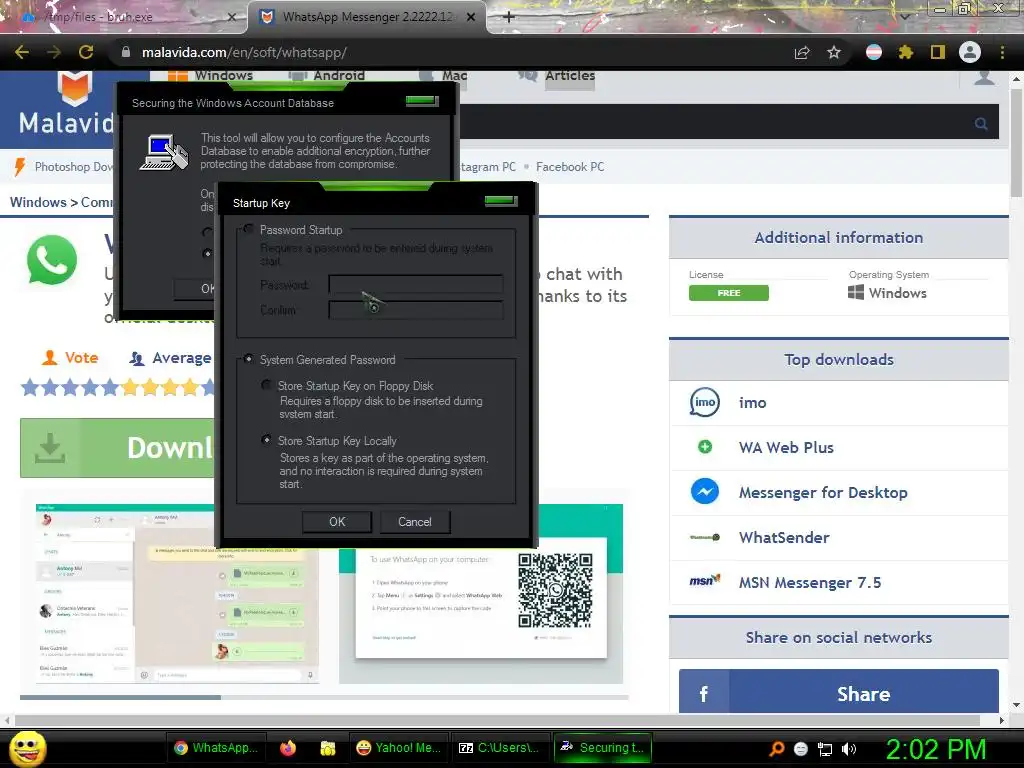Go back in the browser
This screenshot has width=1024, height=768.
click(x=22, y=52)
